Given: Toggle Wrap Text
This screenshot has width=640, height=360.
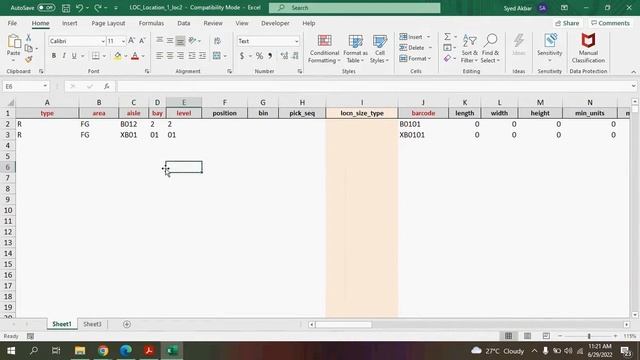Looking at the screenshot, I should (217, 40).
